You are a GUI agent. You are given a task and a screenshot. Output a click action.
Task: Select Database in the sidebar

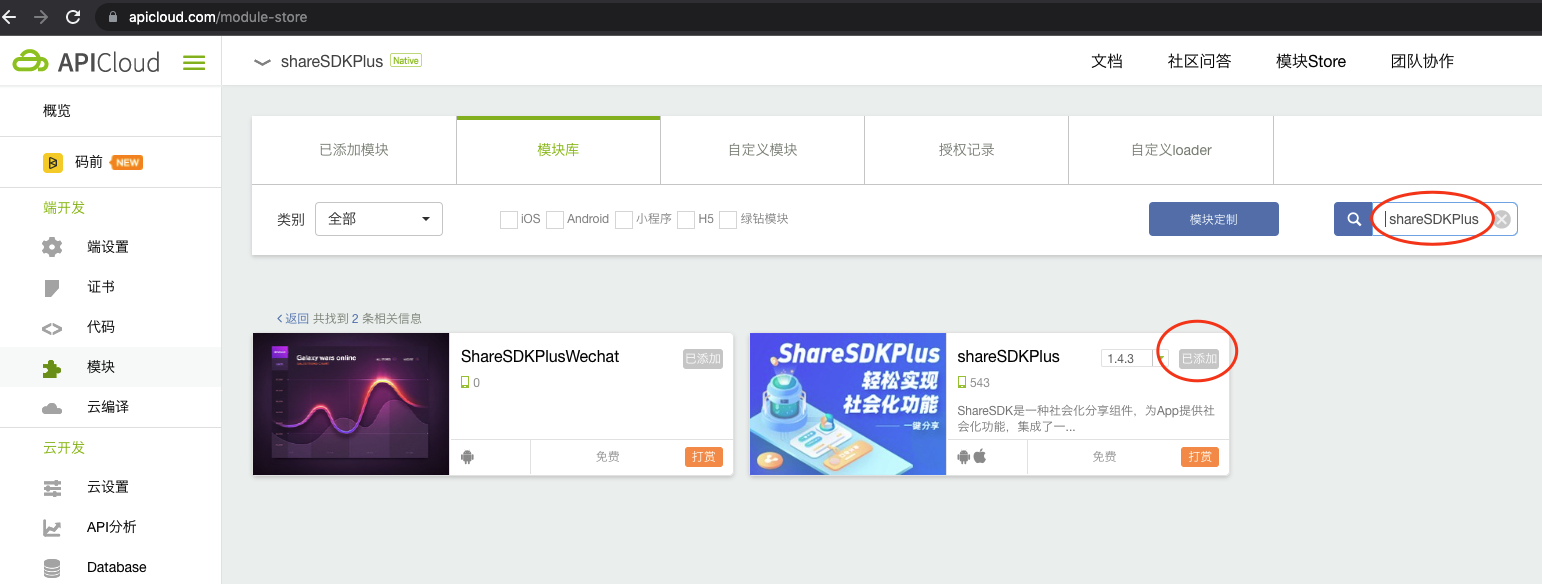tap(110, 567)
